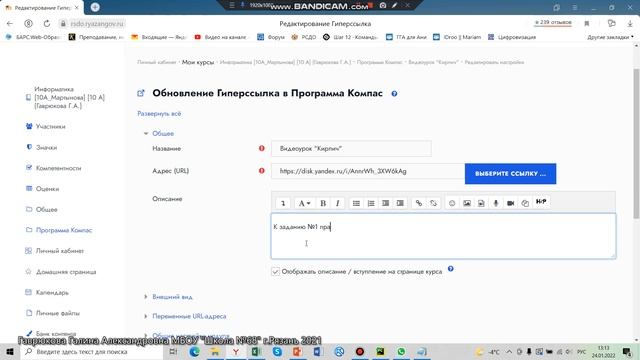Open Excel from the taskbar

[256, 351]
